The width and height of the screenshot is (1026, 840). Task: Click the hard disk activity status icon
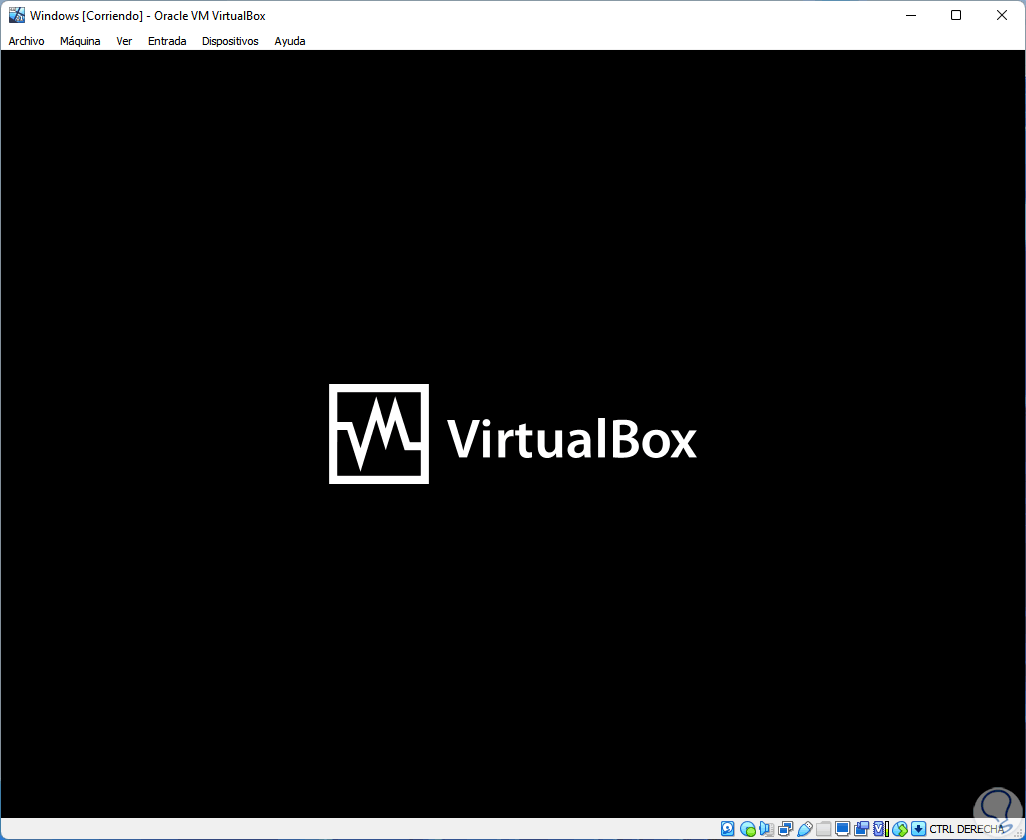click(x=728, y=829)
